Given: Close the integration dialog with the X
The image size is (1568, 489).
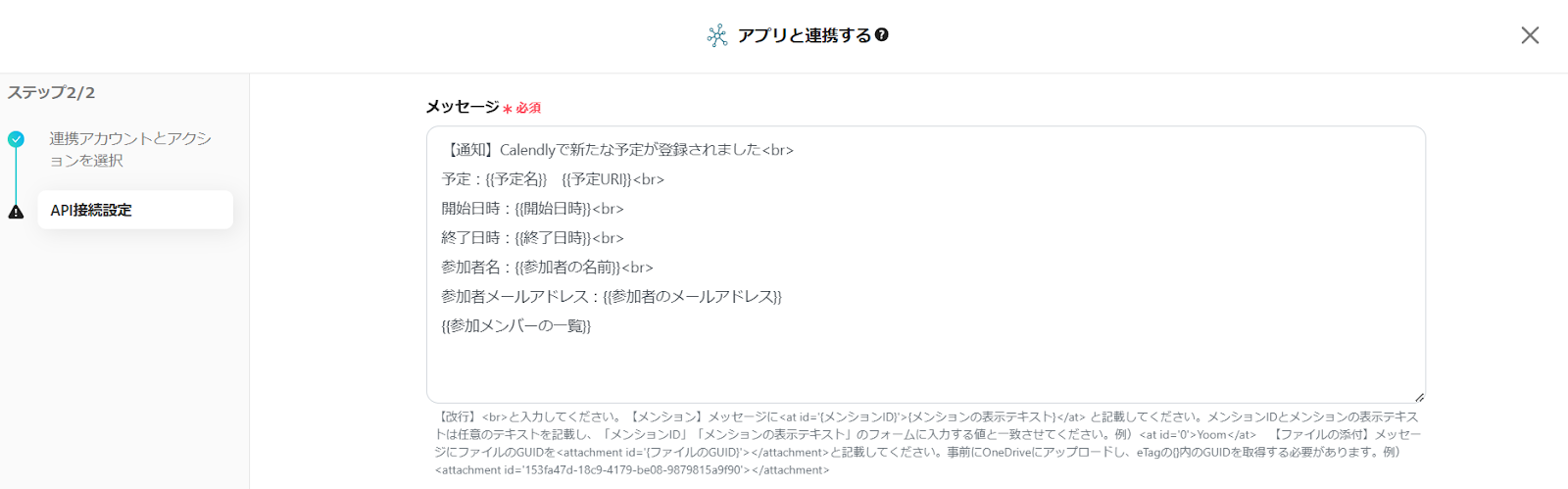Looking at the screenshot, I should point(1530,35).
